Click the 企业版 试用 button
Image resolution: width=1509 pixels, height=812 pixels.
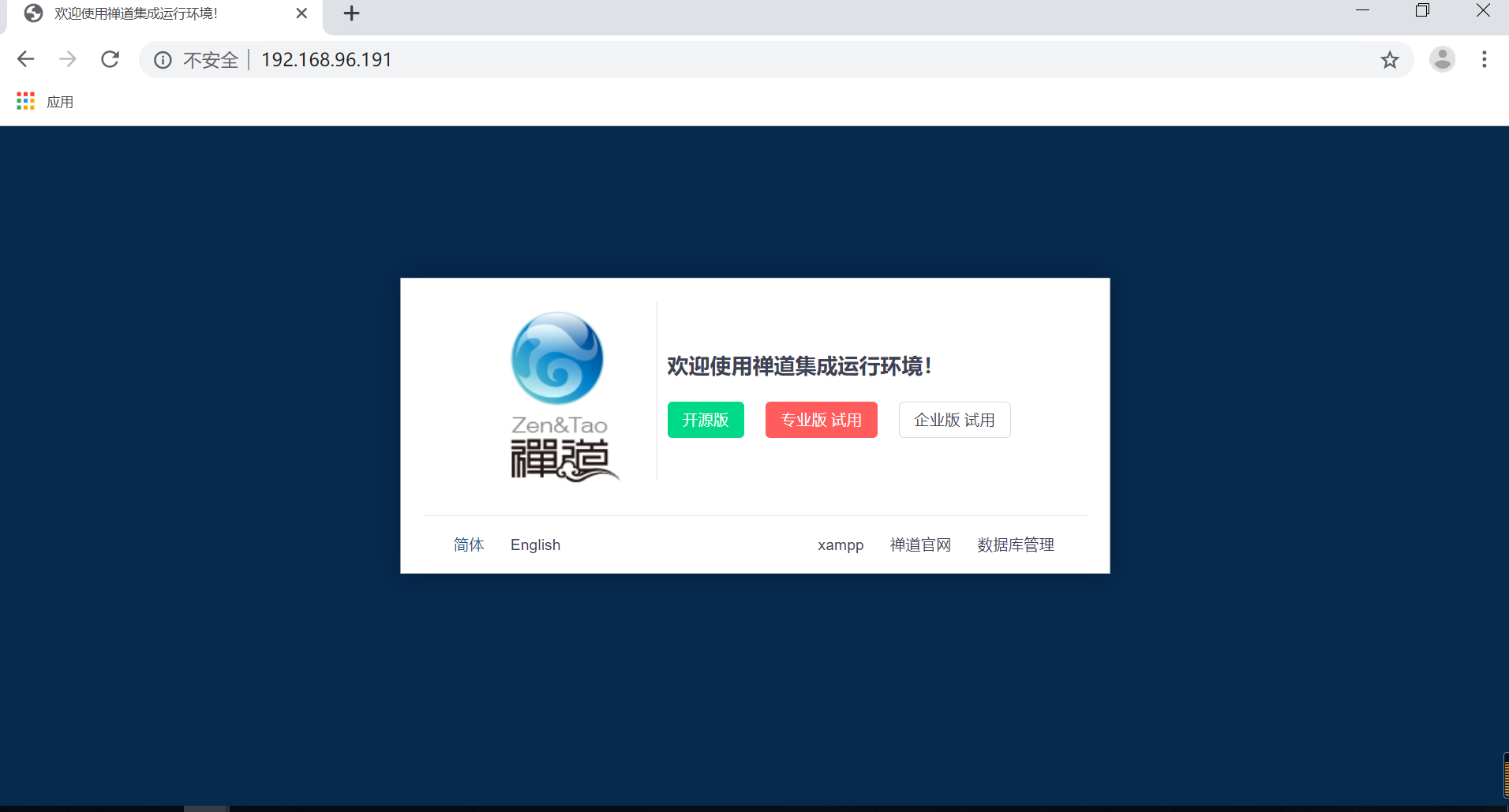[x=955, y=420]
